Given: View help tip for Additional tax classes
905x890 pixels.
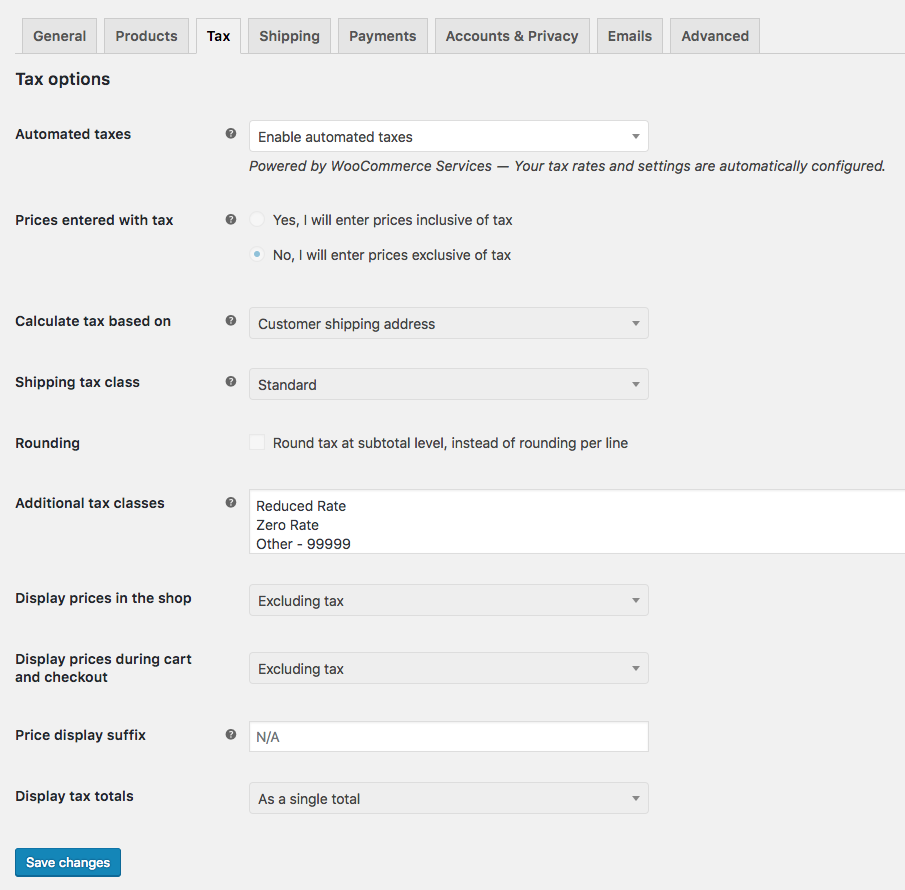Looking at the screenshot, I should tap(231, 502).
